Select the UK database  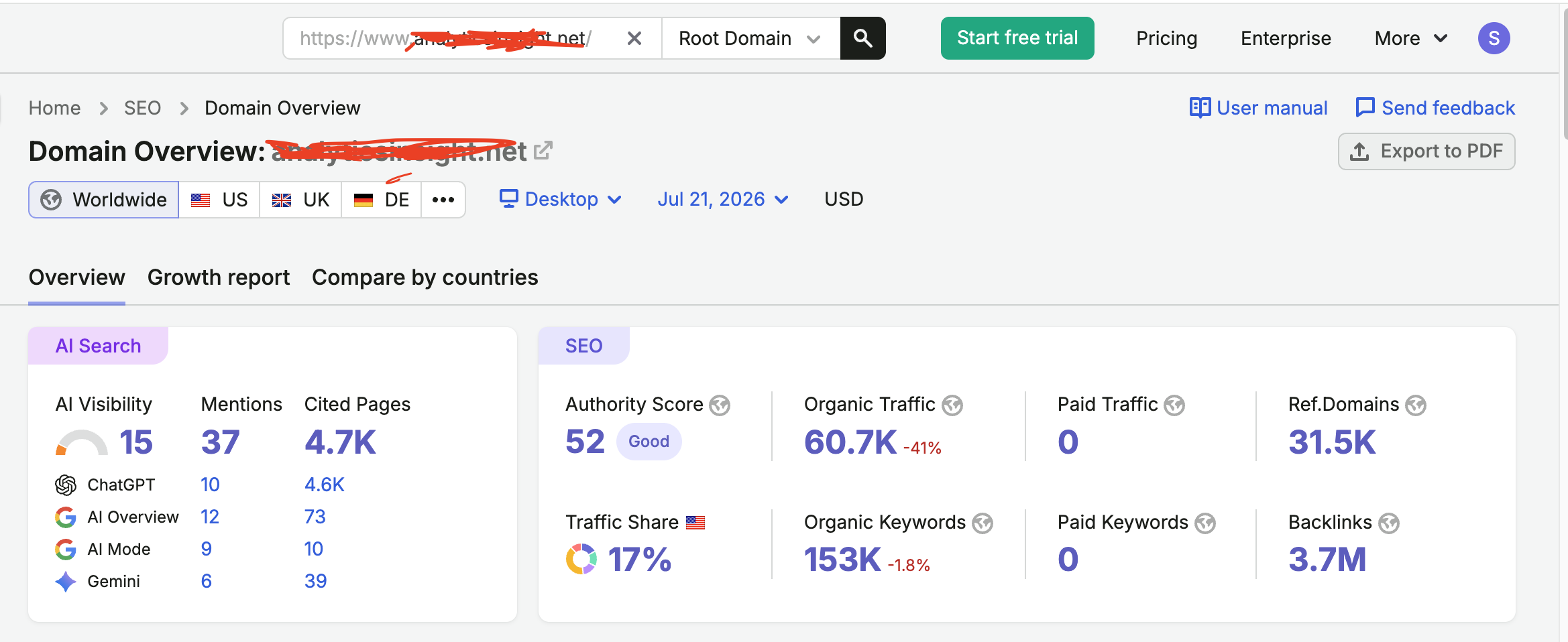[x=300, y=200]
